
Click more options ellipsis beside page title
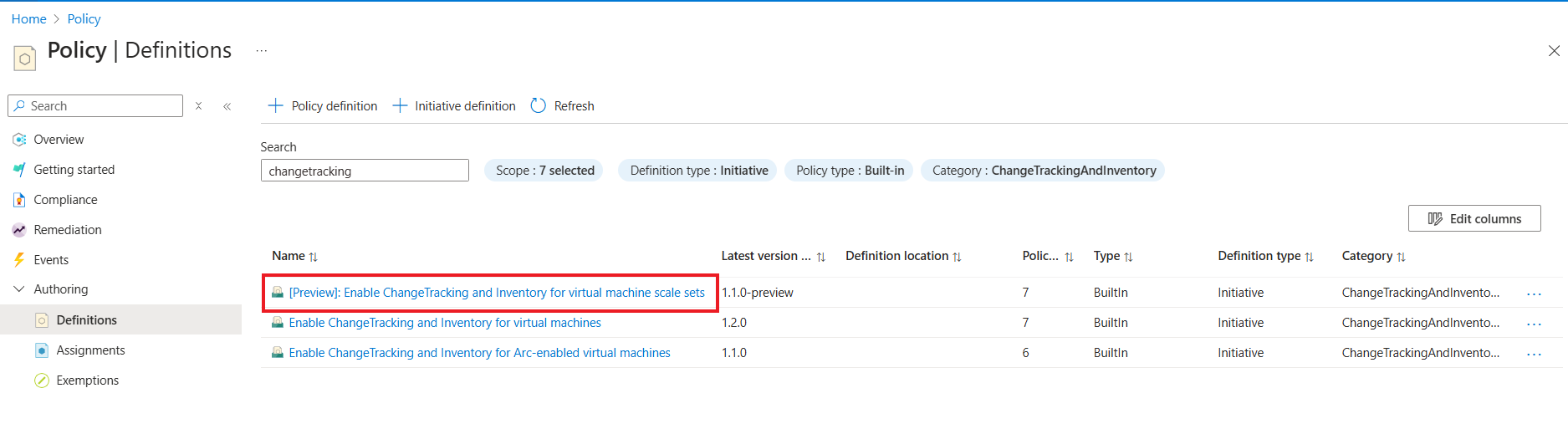(x=262, y=51)
